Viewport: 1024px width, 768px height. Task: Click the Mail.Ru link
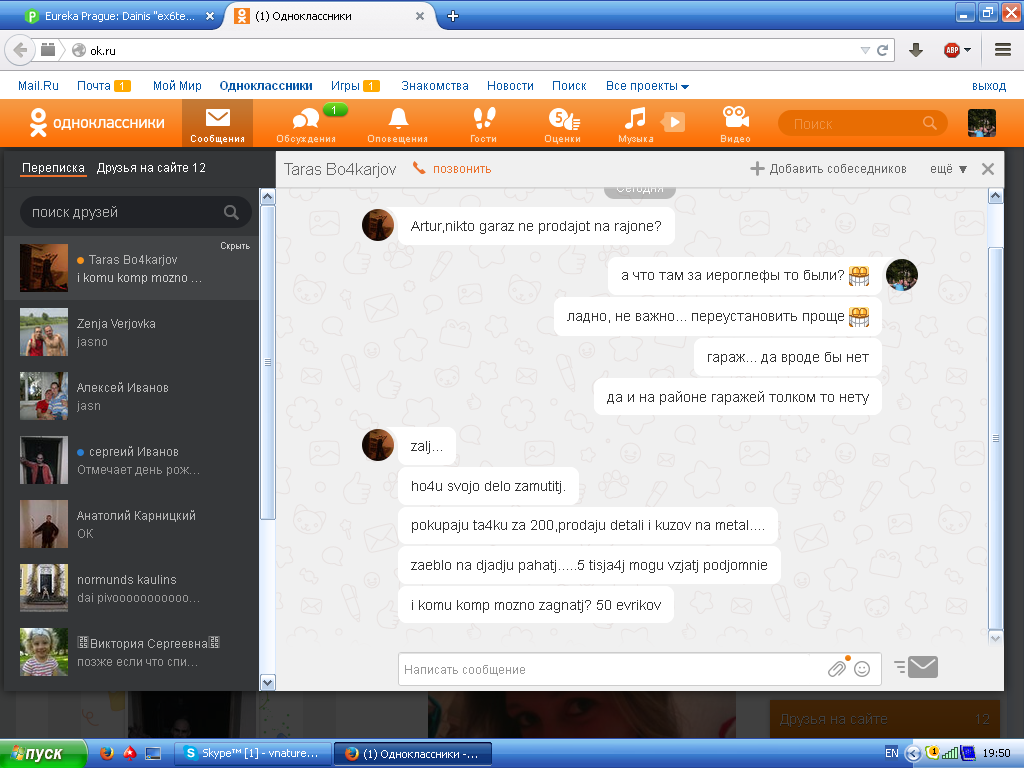tap(38, 86)
